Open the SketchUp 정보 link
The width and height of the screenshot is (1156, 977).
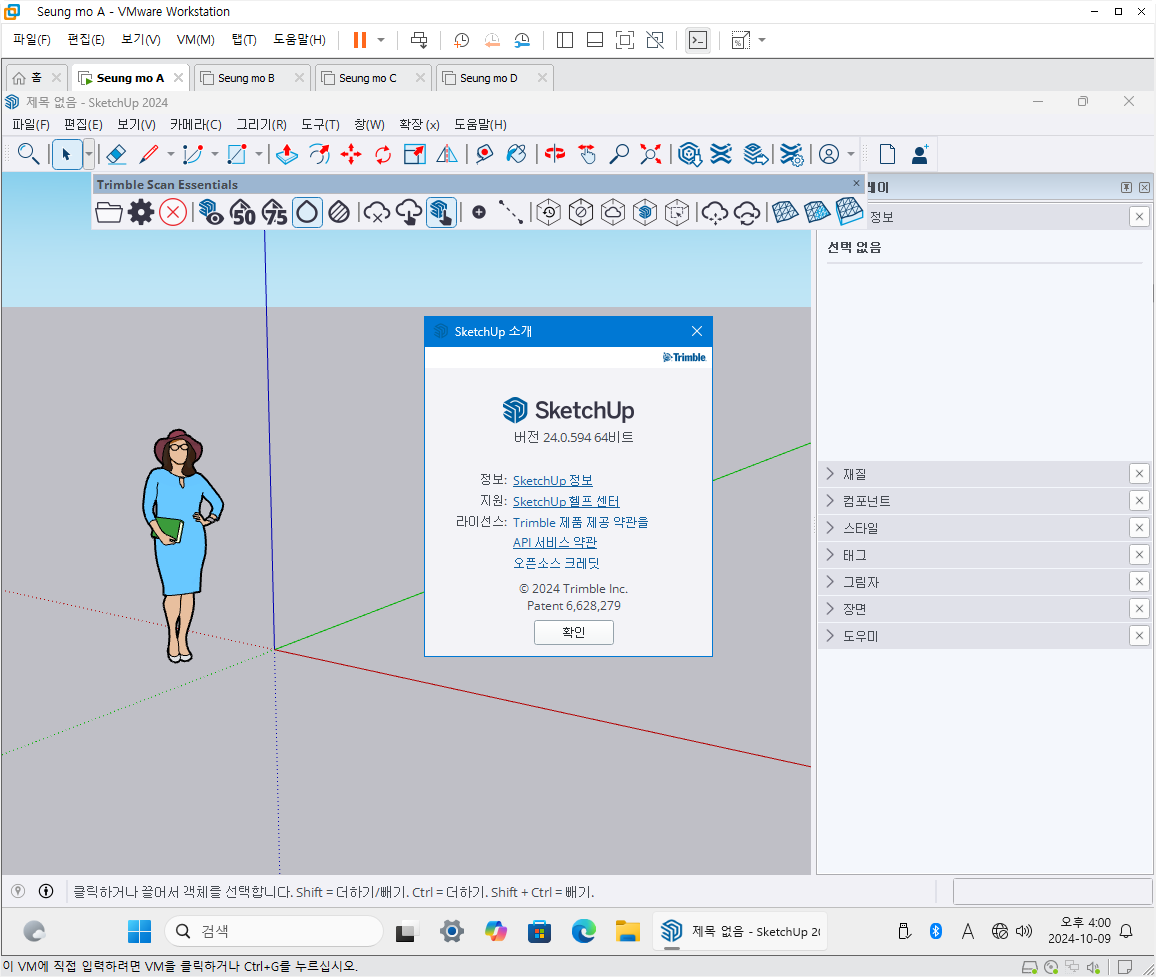553,481
